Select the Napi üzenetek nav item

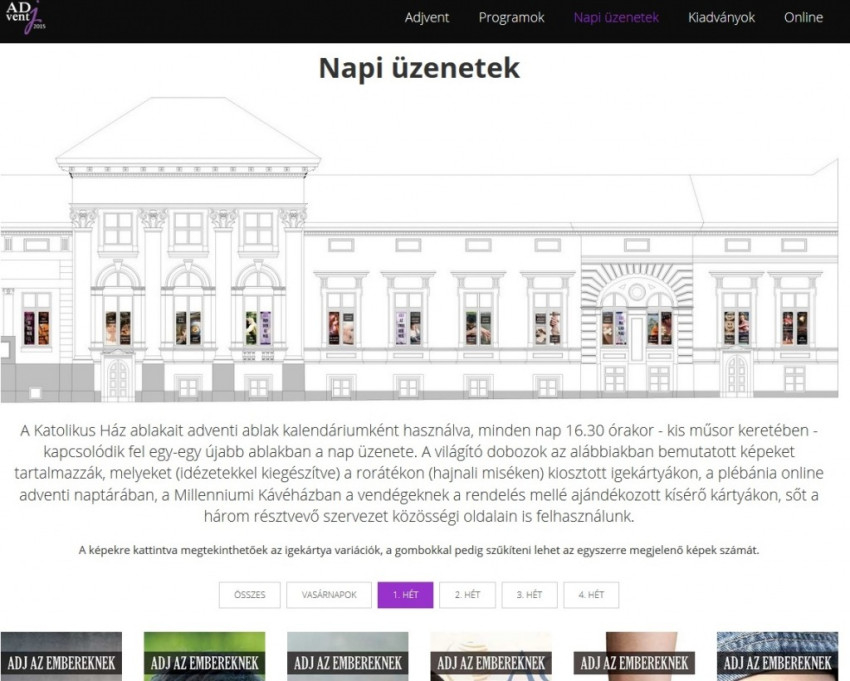point(616,17)
